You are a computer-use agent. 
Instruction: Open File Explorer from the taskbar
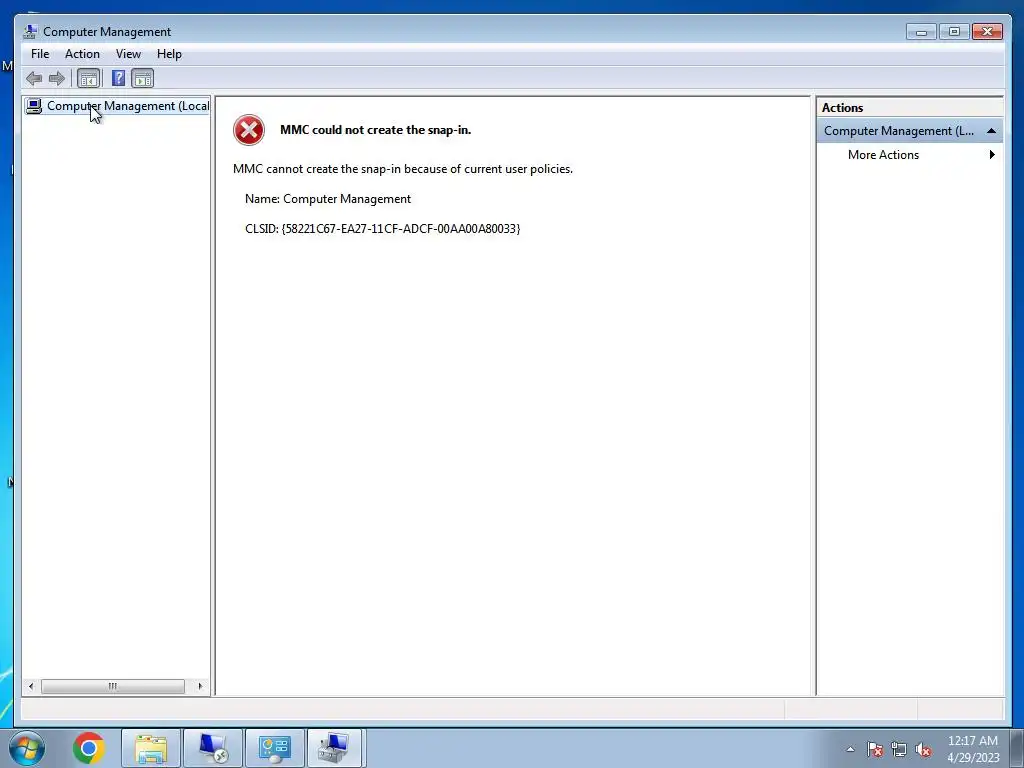(x=151, y=748)
